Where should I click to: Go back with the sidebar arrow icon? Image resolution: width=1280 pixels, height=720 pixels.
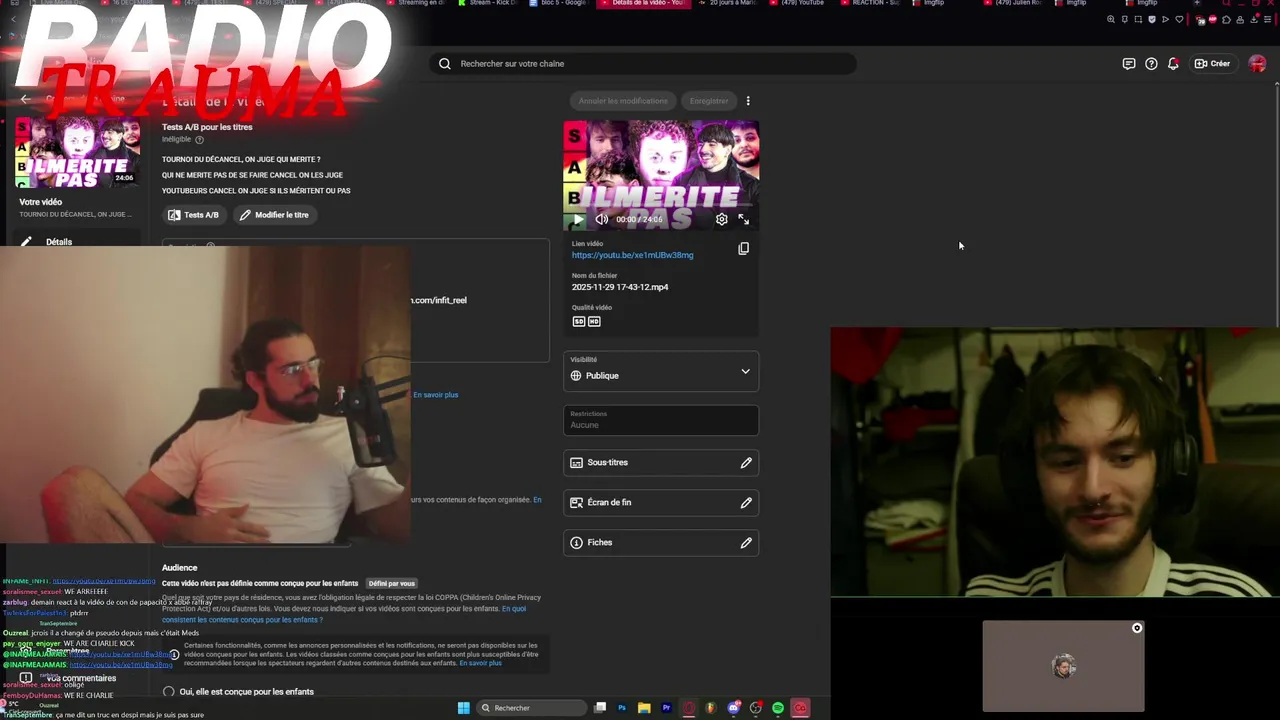tap(26, 99)
